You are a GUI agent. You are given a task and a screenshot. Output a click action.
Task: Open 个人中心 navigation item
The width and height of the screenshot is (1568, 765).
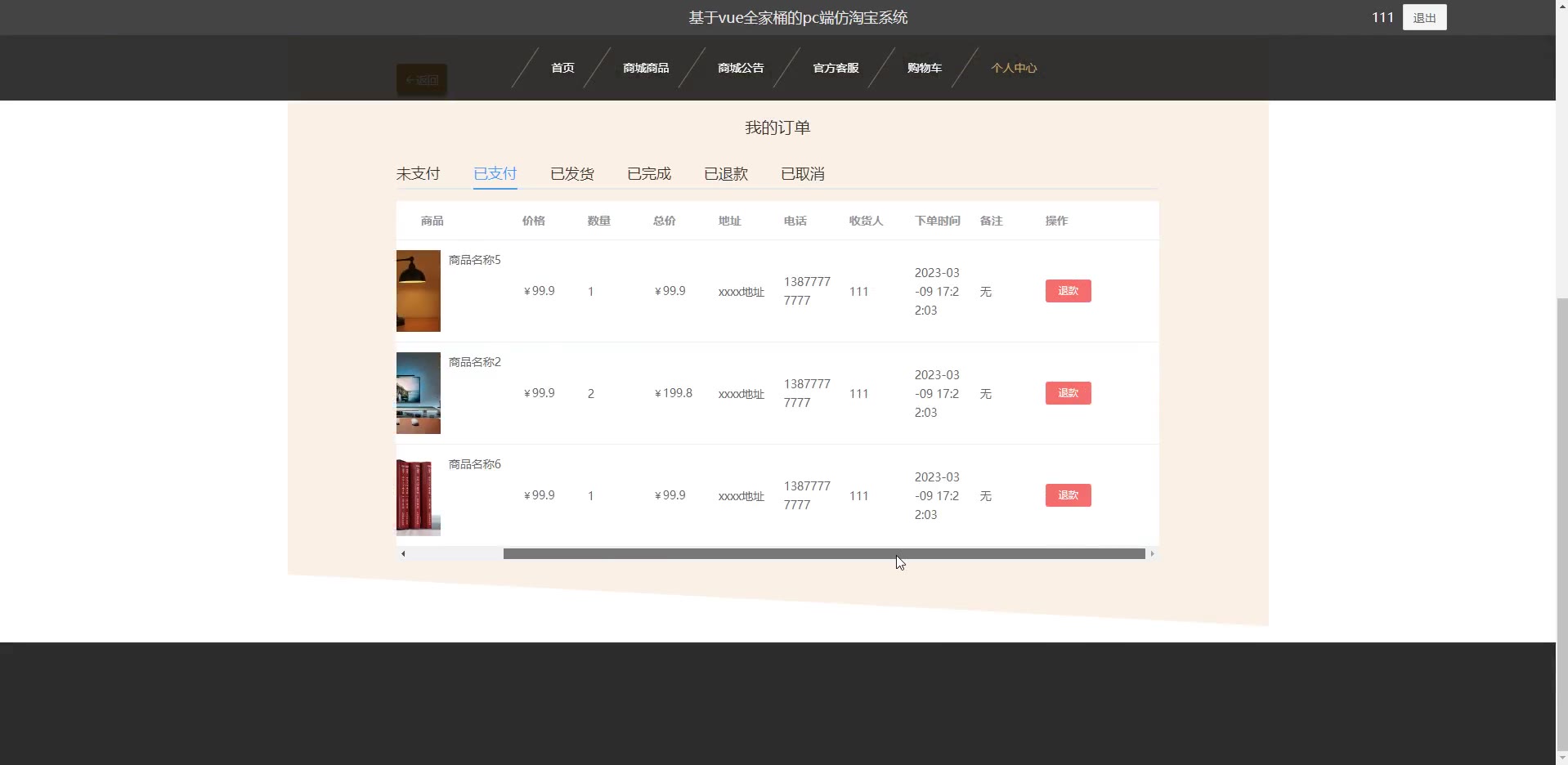point(1014,68)
